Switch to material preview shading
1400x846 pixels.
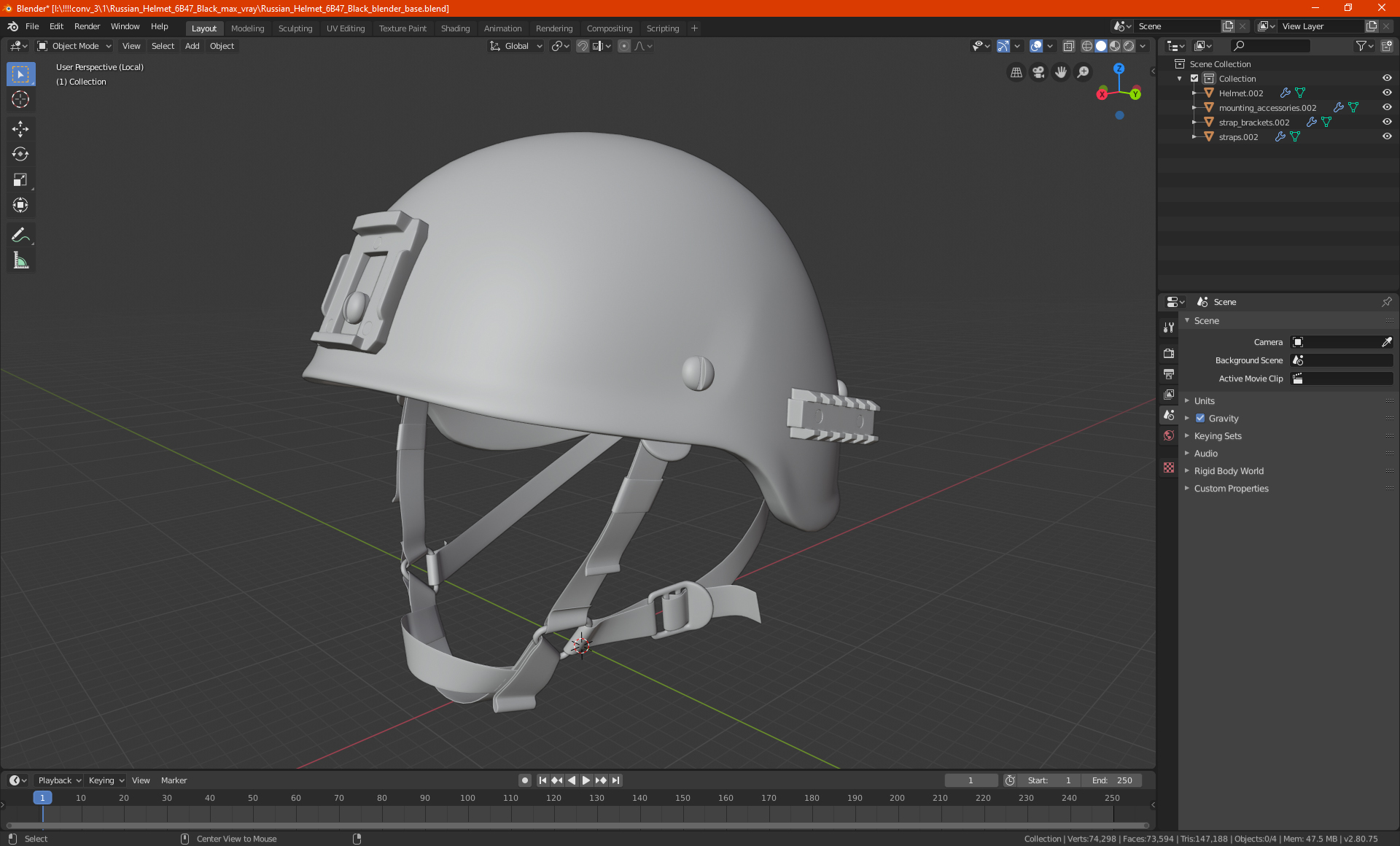1115,46
